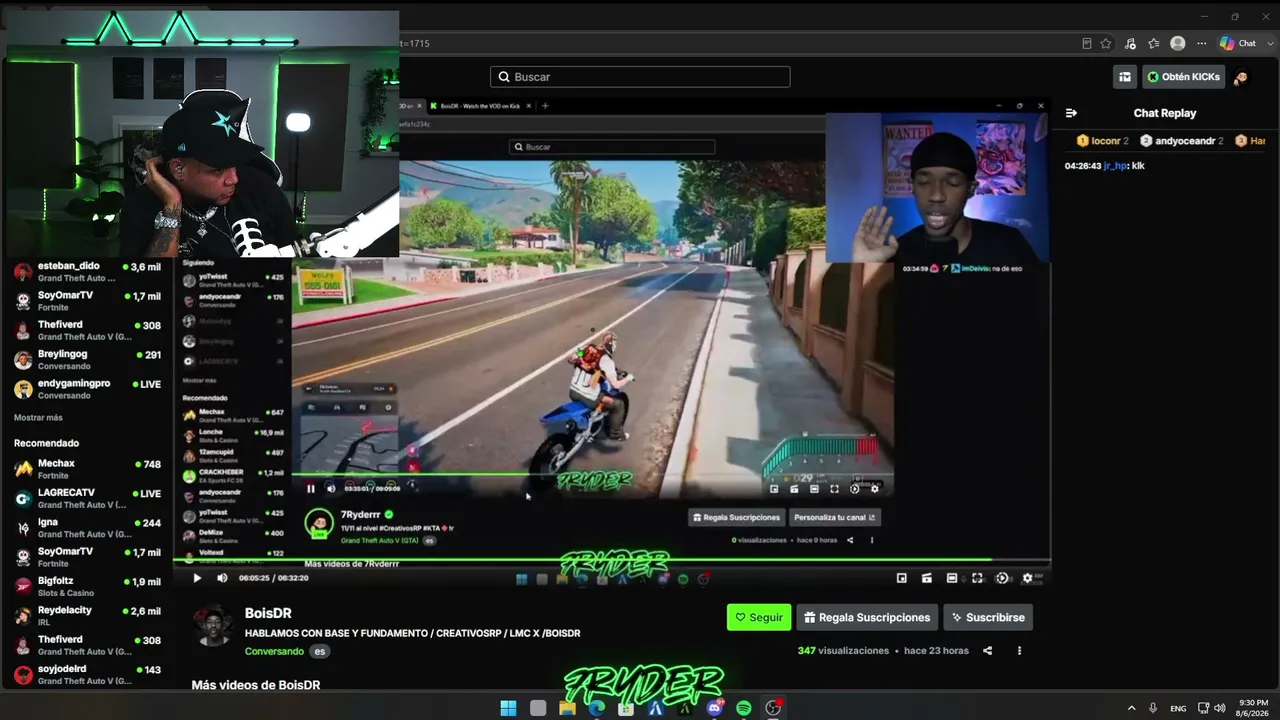The width and height of the screenshot is (1280, 720).
Task: Open endygamingpro channel in sidebar
Action: [87, 389]
